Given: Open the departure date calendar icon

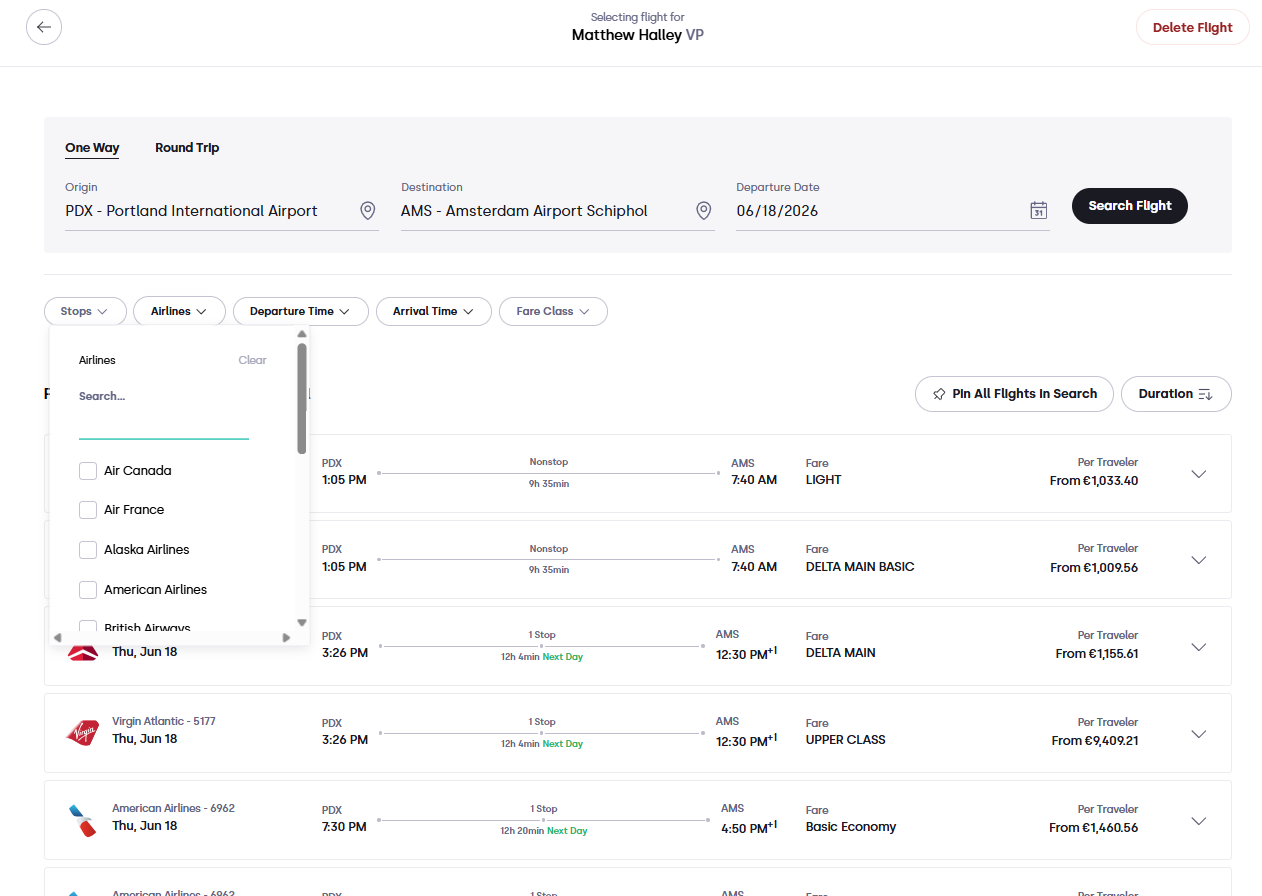Looking at the screenshot, I should 1038,210.
